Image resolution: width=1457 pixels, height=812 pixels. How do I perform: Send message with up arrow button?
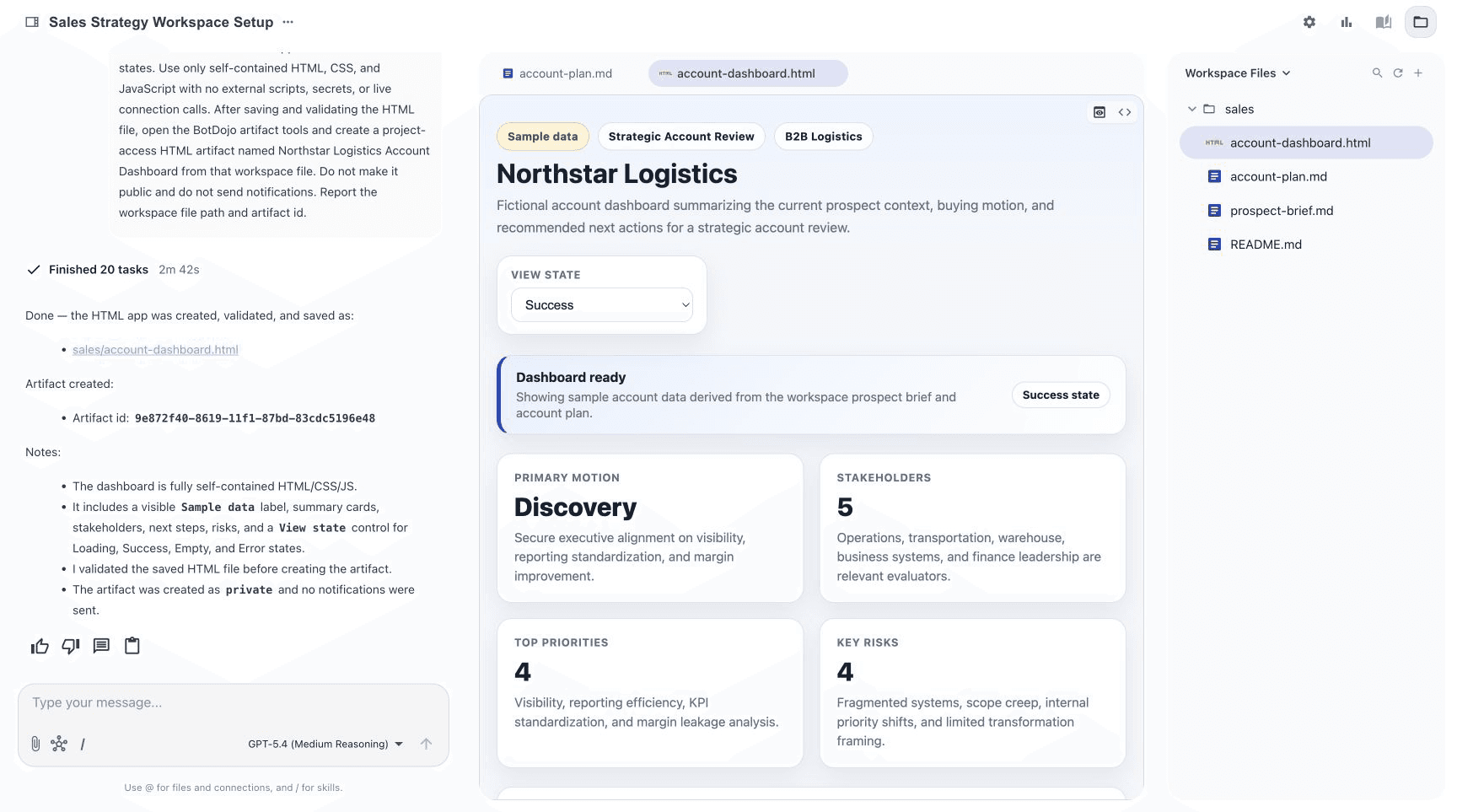[x=426, y=744]
